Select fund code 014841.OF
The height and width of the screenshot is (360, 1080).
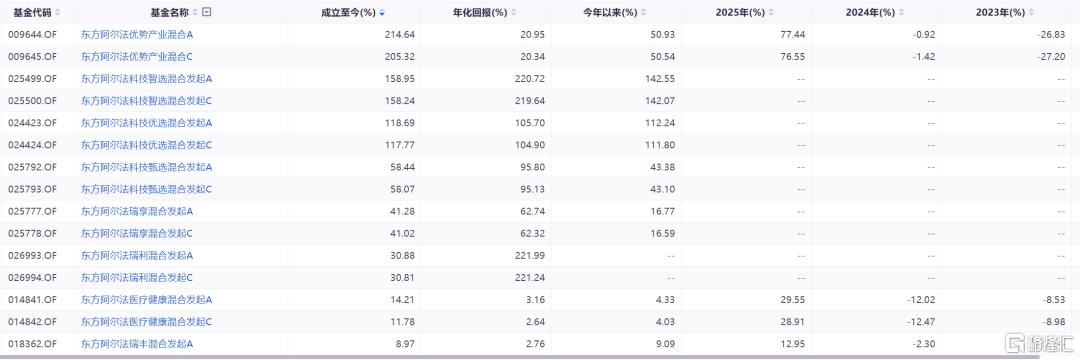point(32,299)
